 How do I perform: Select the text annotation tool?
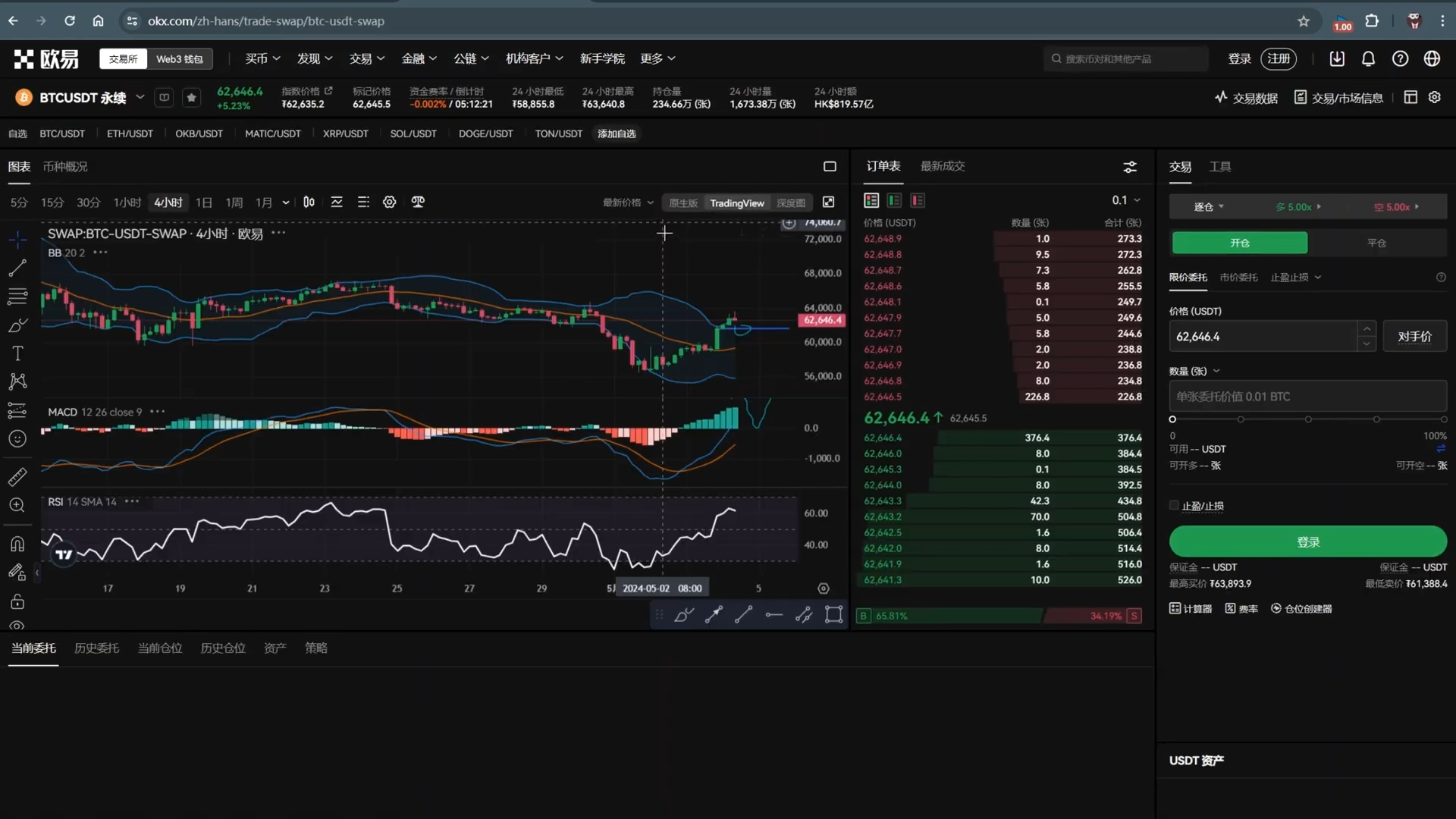pos(17,353)
